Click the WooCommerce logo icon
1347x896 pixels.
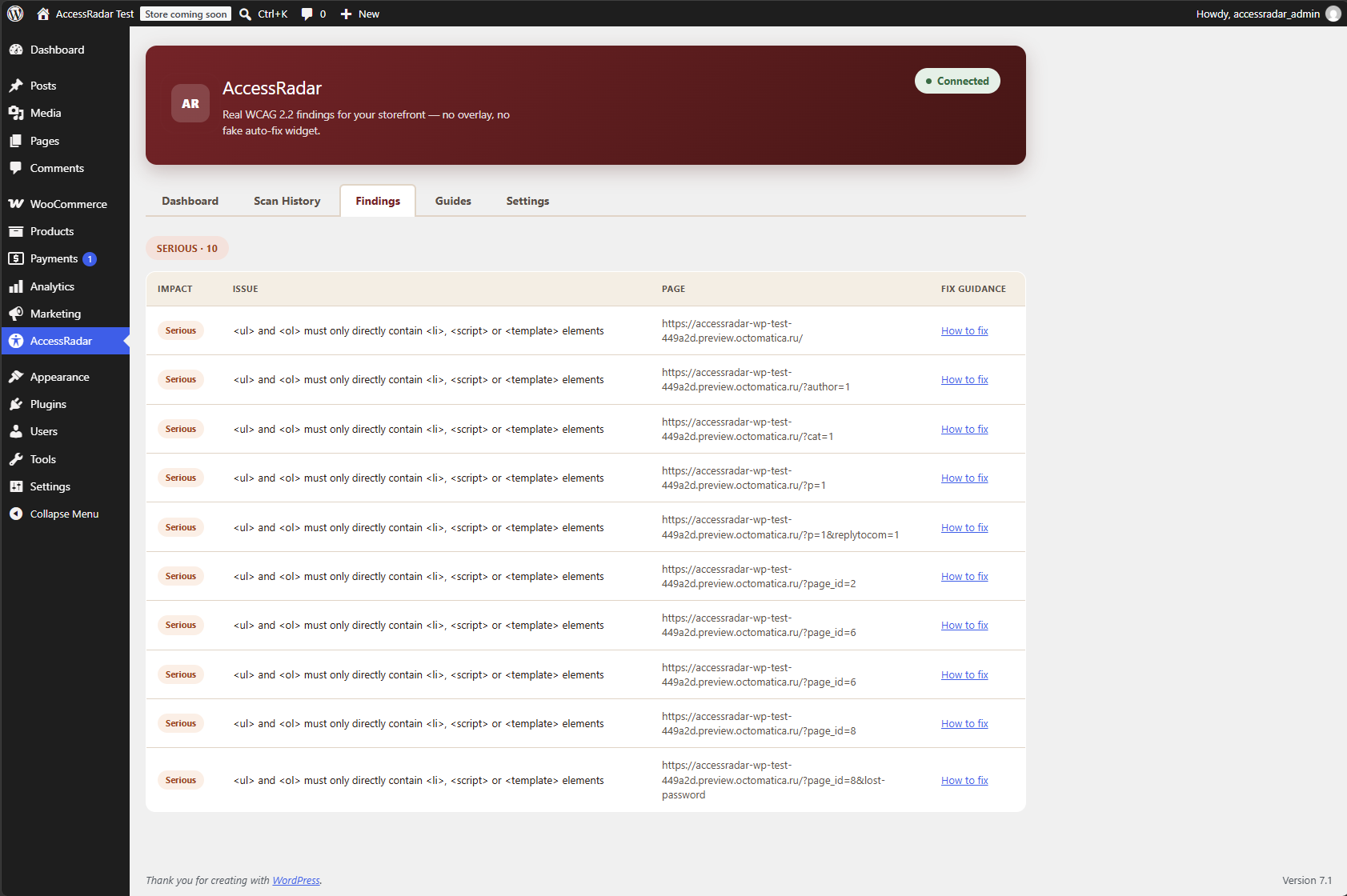(16, 204)
